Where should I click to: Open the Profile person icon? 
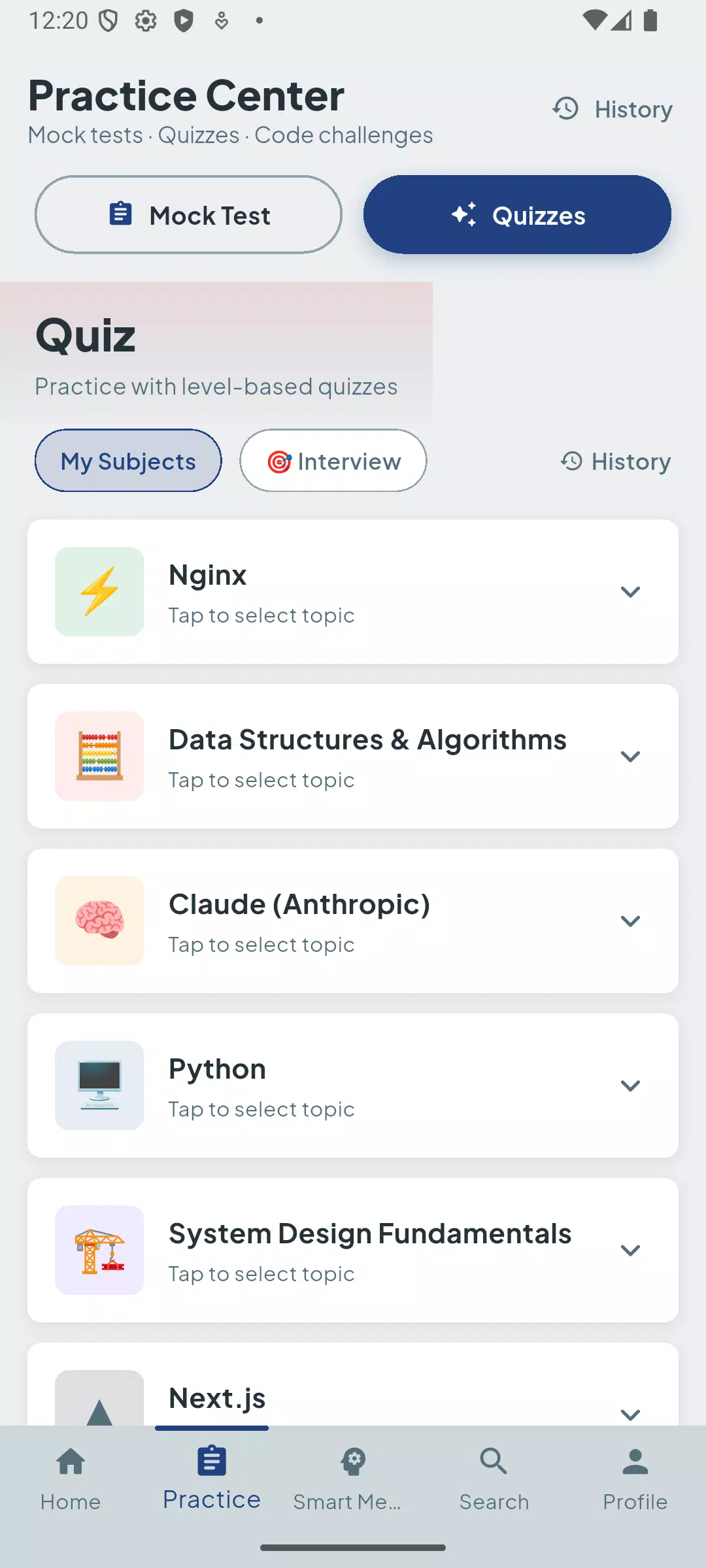click(635, 1462)
